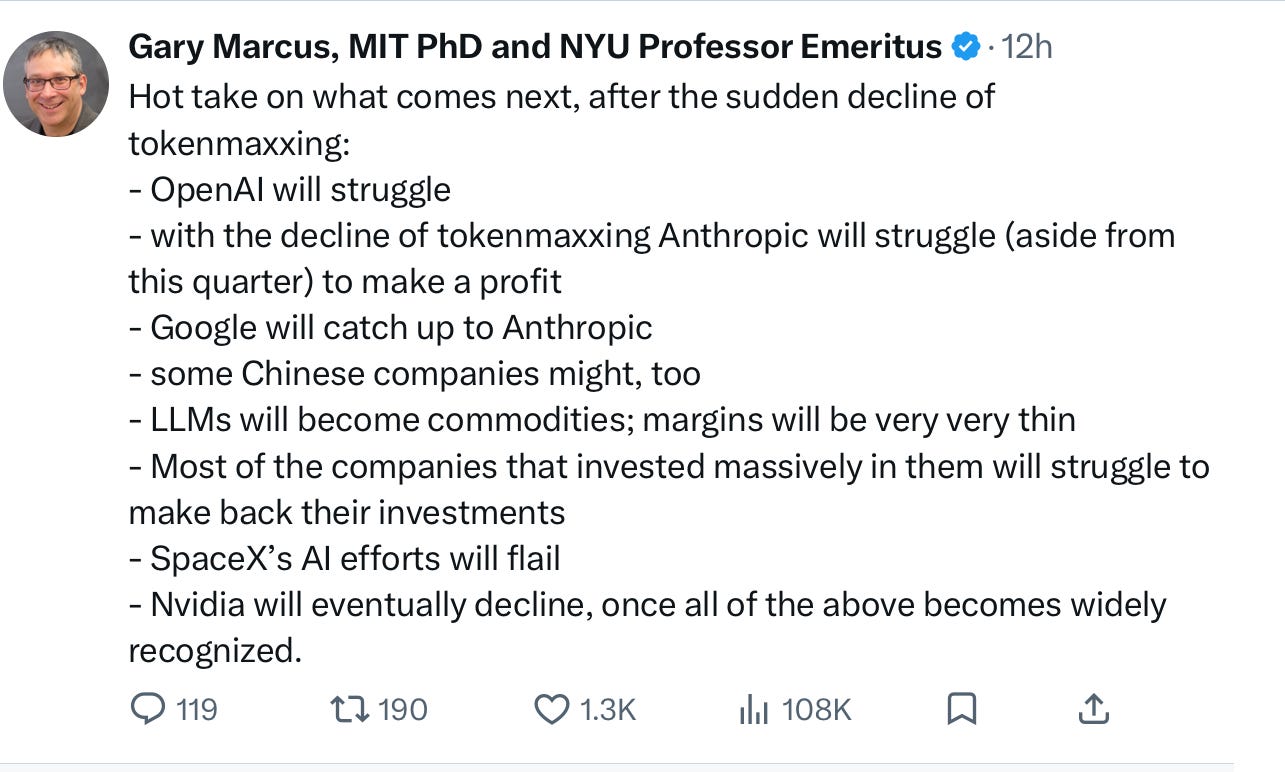Like the tweet with the heart icon
Screen dimensions: 1285x772
click(x=551, y=710)
